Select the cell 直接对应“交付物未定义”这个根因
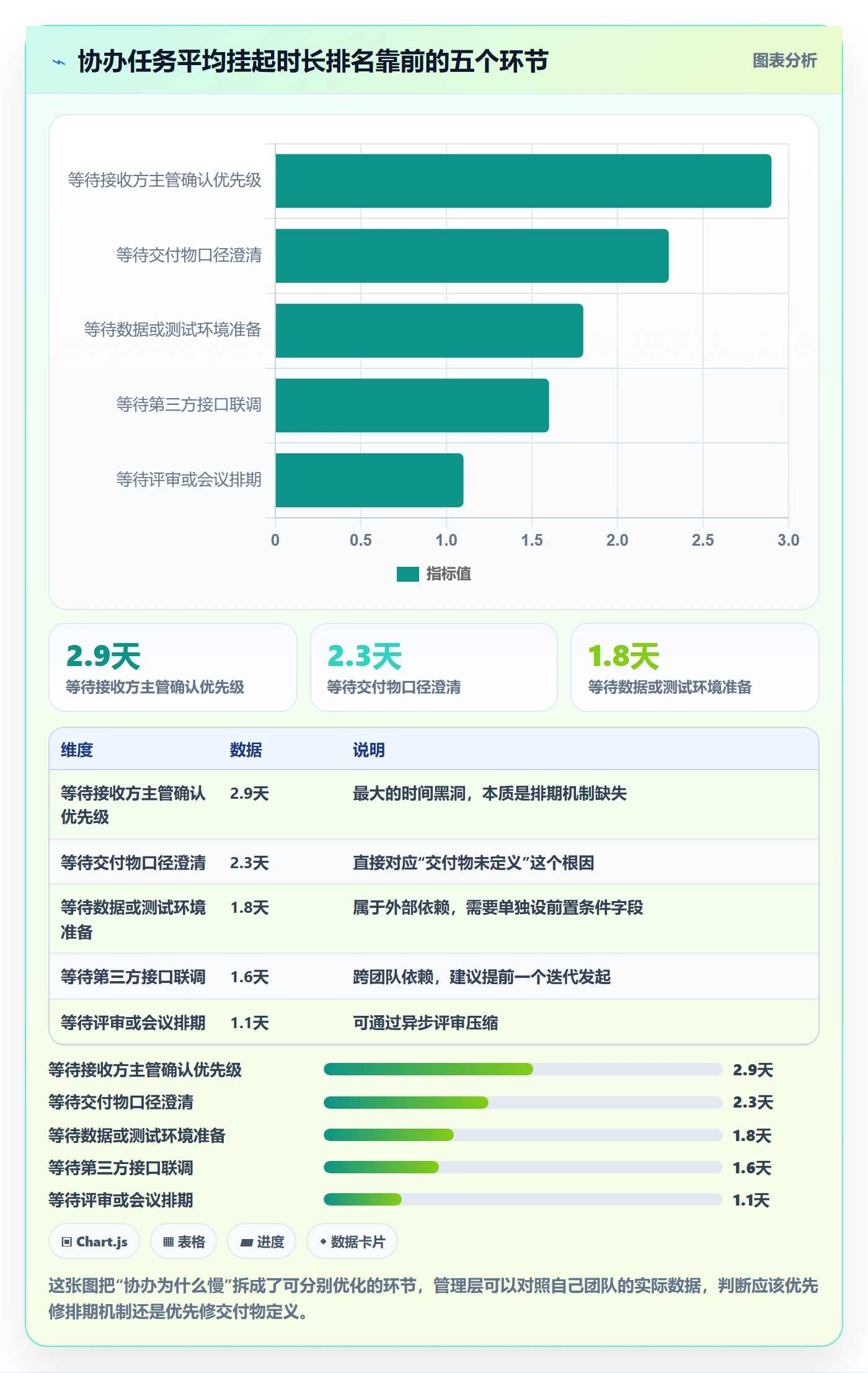Screen dimensions: 868x1373 [474, 863]
